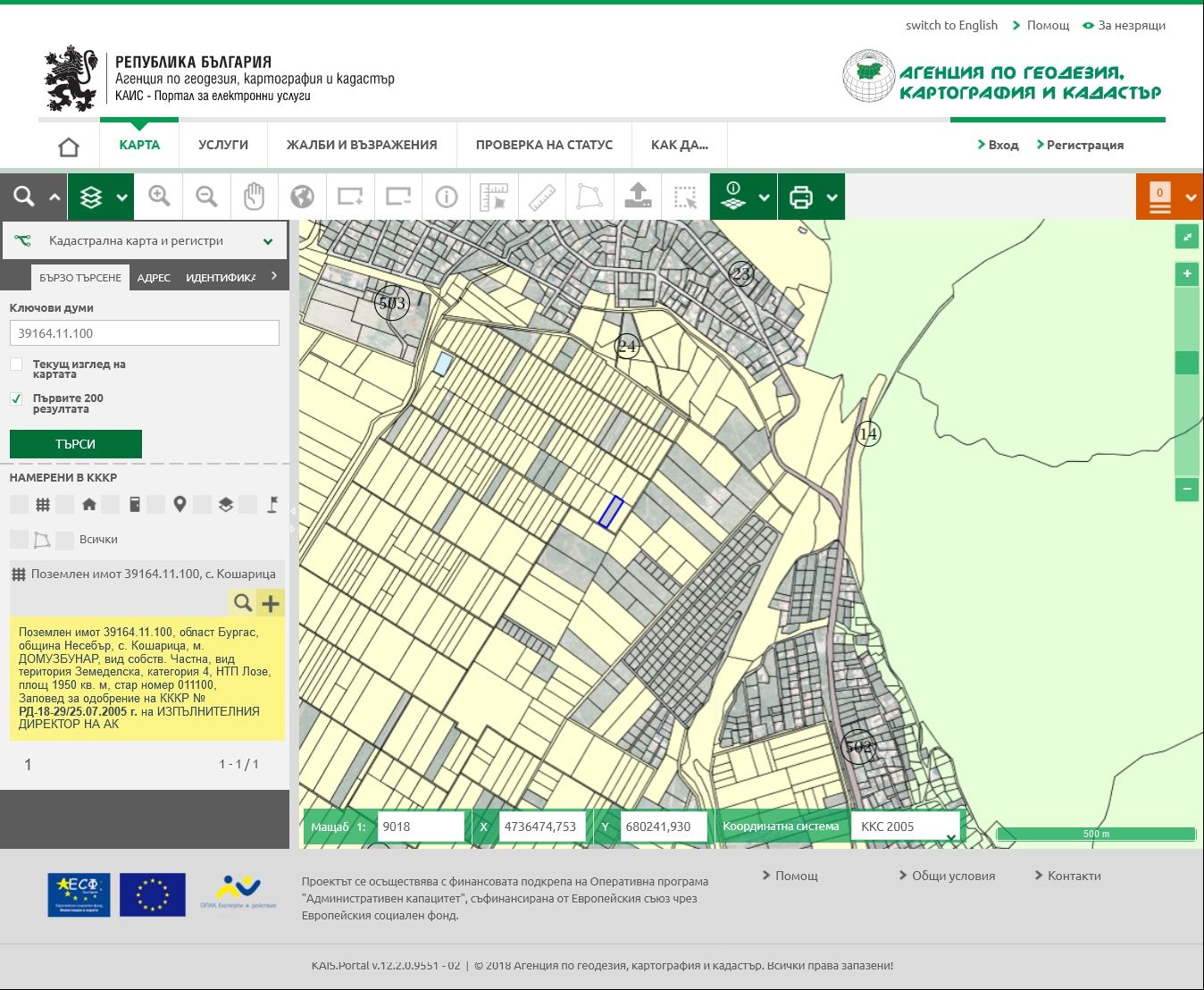
Task: Activate the dashed-rectangle selection tool
Action: point(685,197)
